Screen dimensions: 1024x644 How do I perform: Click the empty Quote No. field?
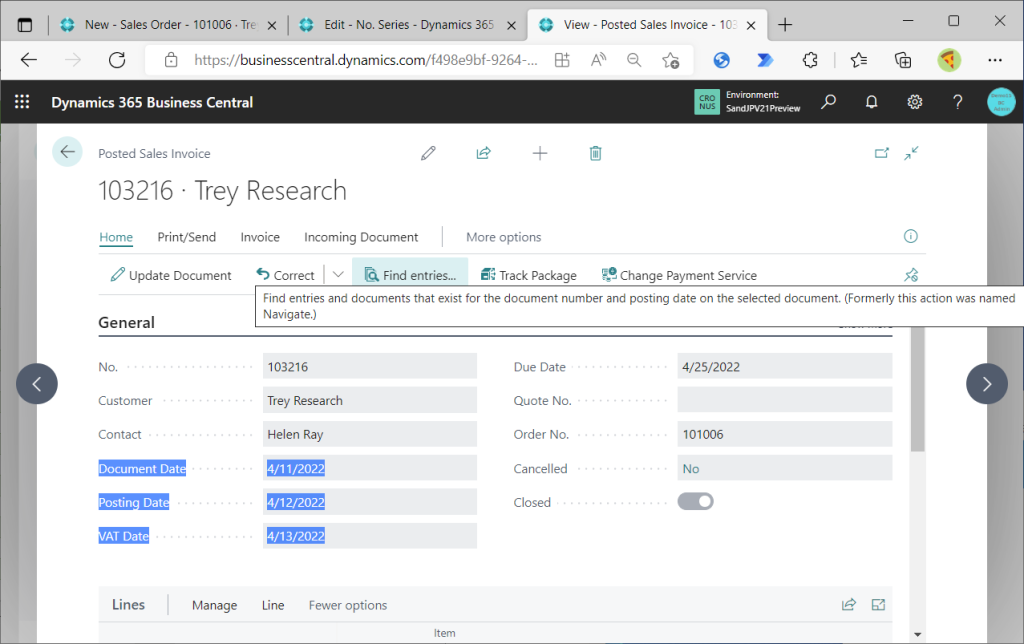784,400
